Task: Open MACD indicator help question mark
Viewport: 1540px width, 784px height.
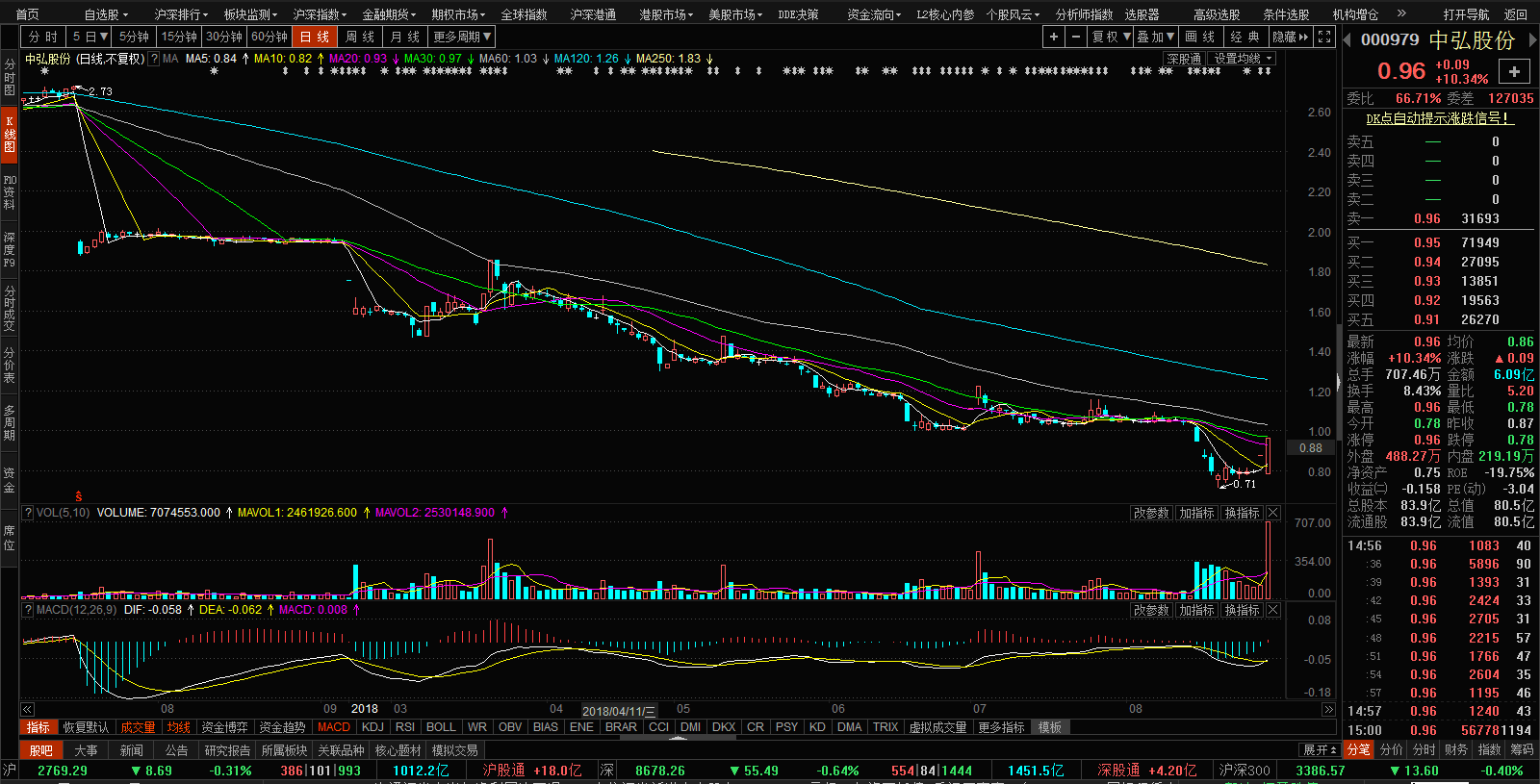Action: pos(28,610)
